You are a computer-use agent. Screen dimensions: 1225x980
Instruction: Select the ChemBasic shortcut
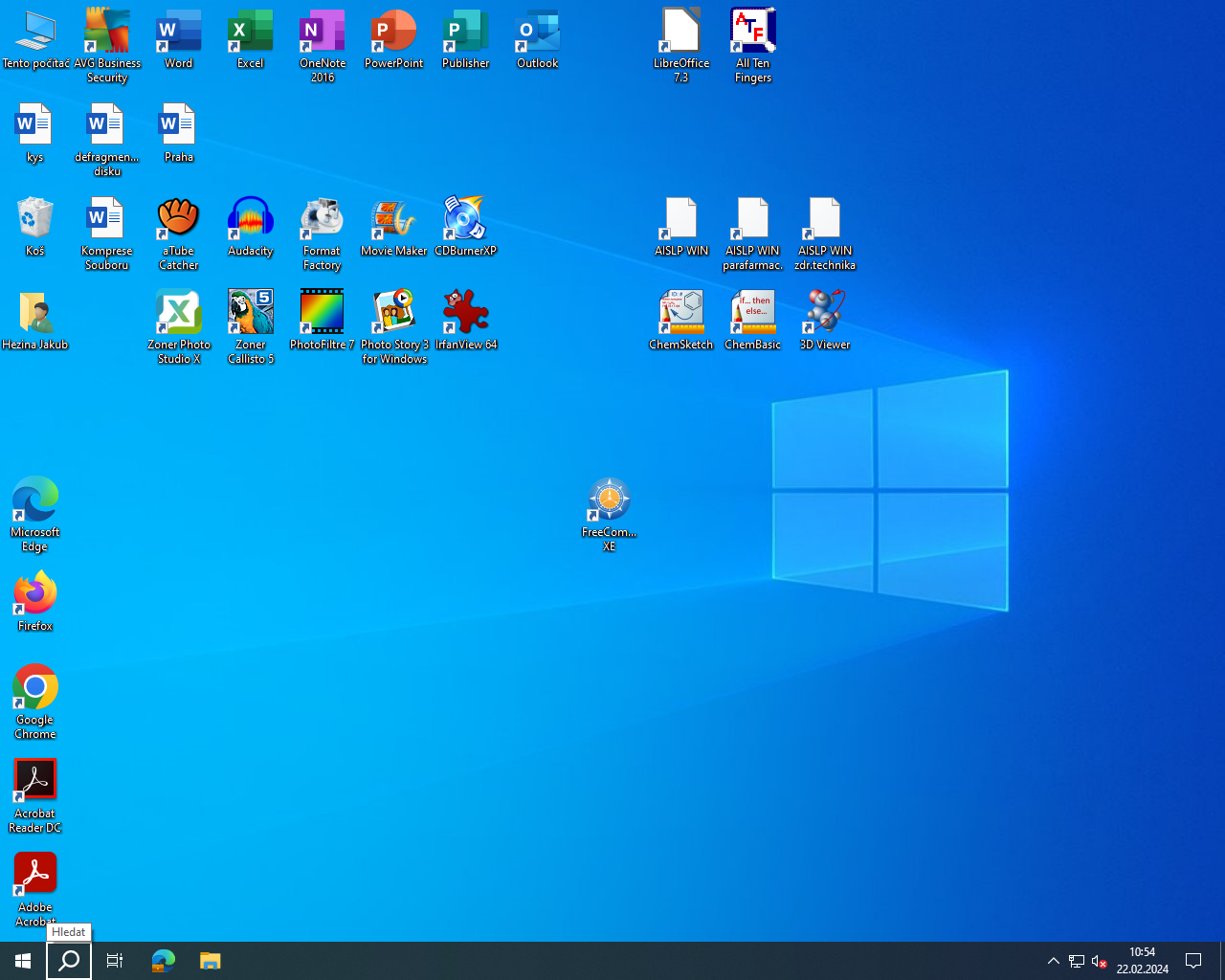click(x=753, y=321)
